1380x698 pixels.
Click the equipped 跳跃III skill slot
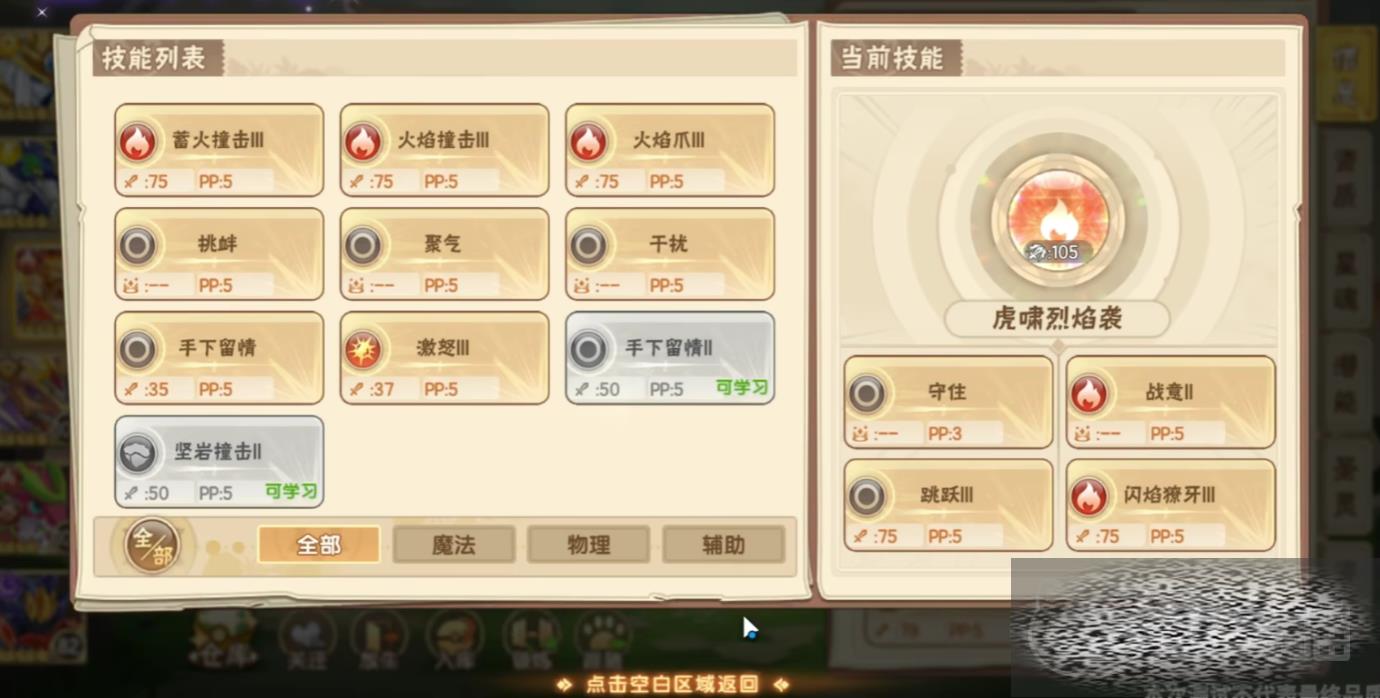pos(949,505)
